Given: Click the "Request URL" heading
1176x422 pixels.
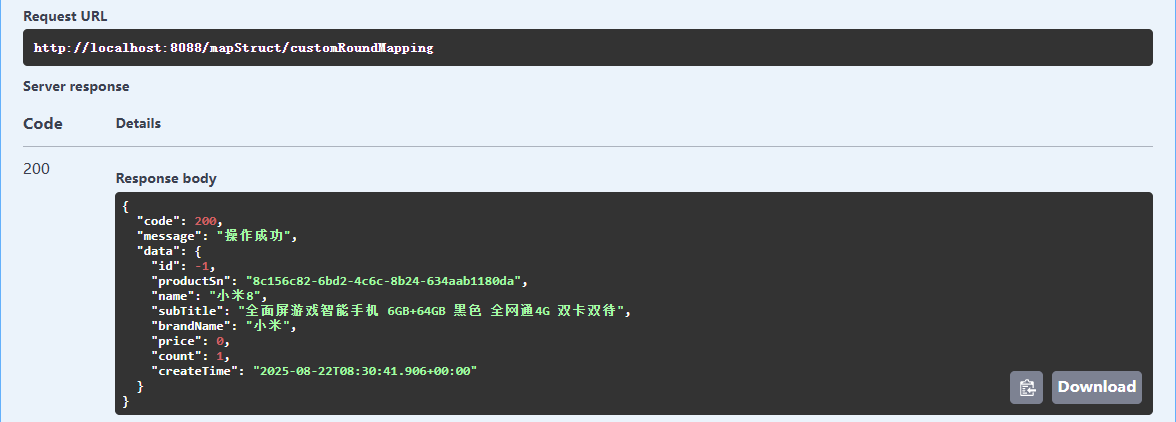Looking at the screenshot, I should click(x=65, y=17).
